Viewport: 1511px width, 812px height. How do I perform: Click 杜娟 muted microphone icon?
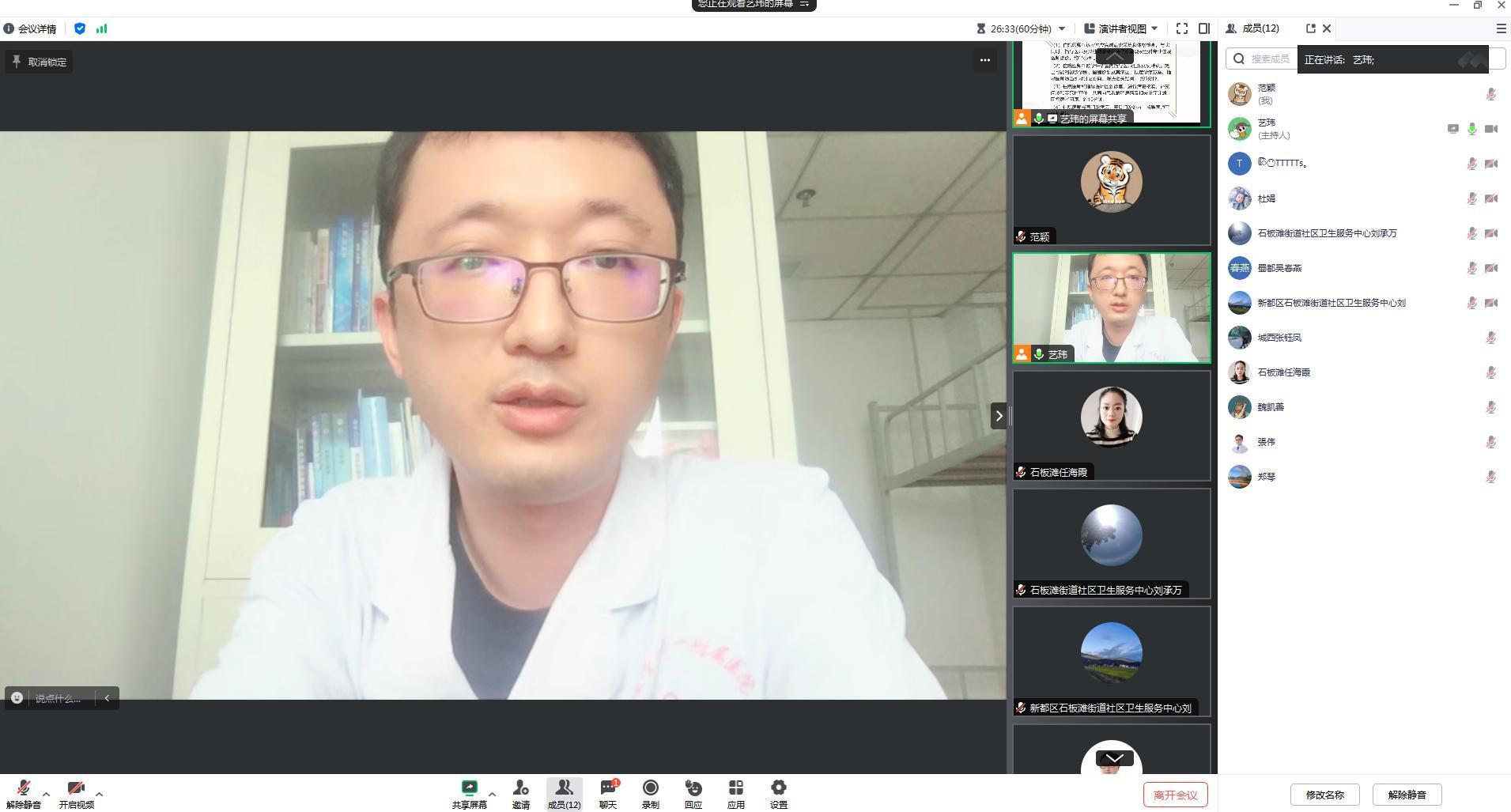pyautogui.click(x=1471, y=198)
